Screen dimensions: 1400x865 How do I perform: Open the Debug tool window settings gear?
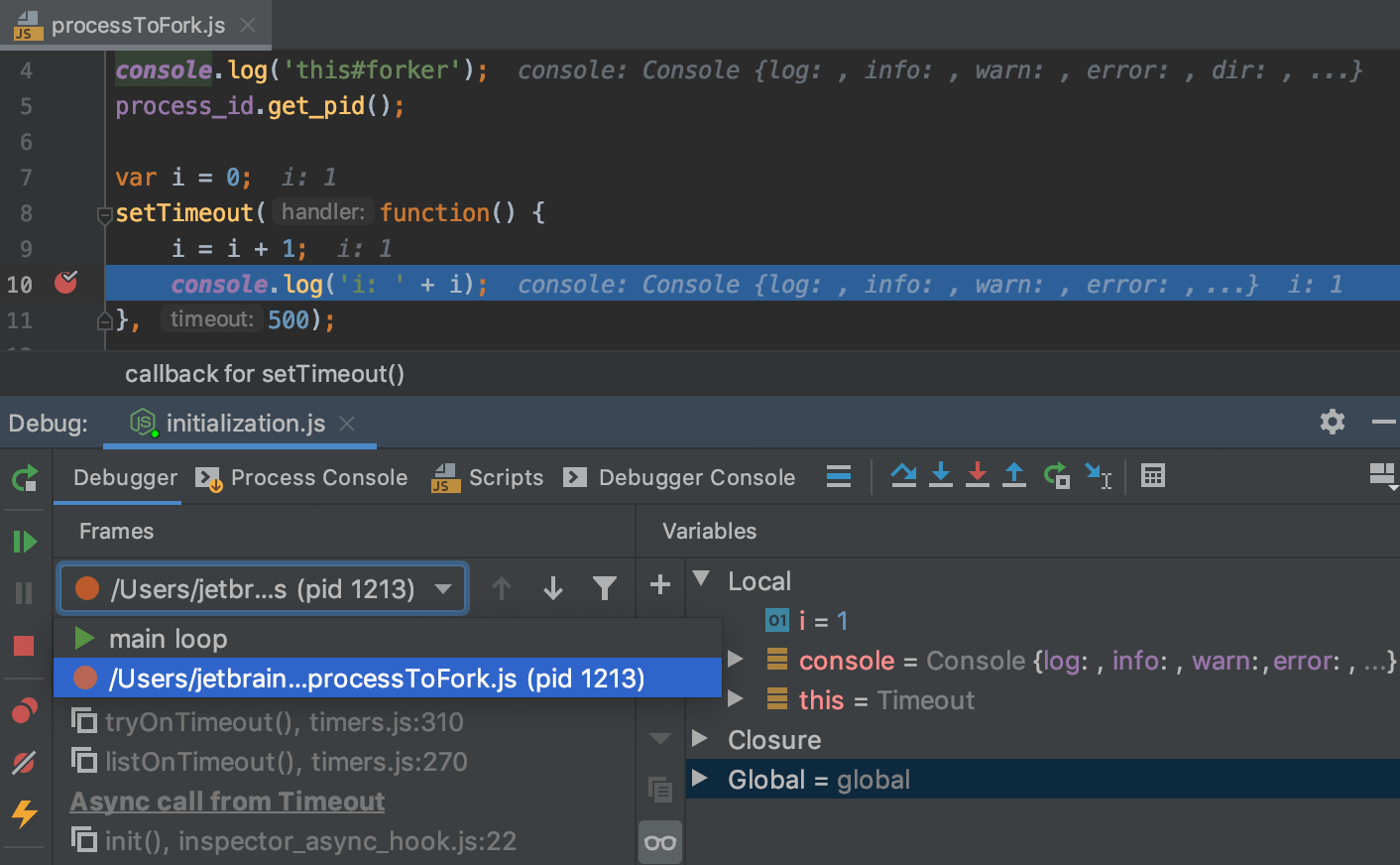[x=1332, y=422]
